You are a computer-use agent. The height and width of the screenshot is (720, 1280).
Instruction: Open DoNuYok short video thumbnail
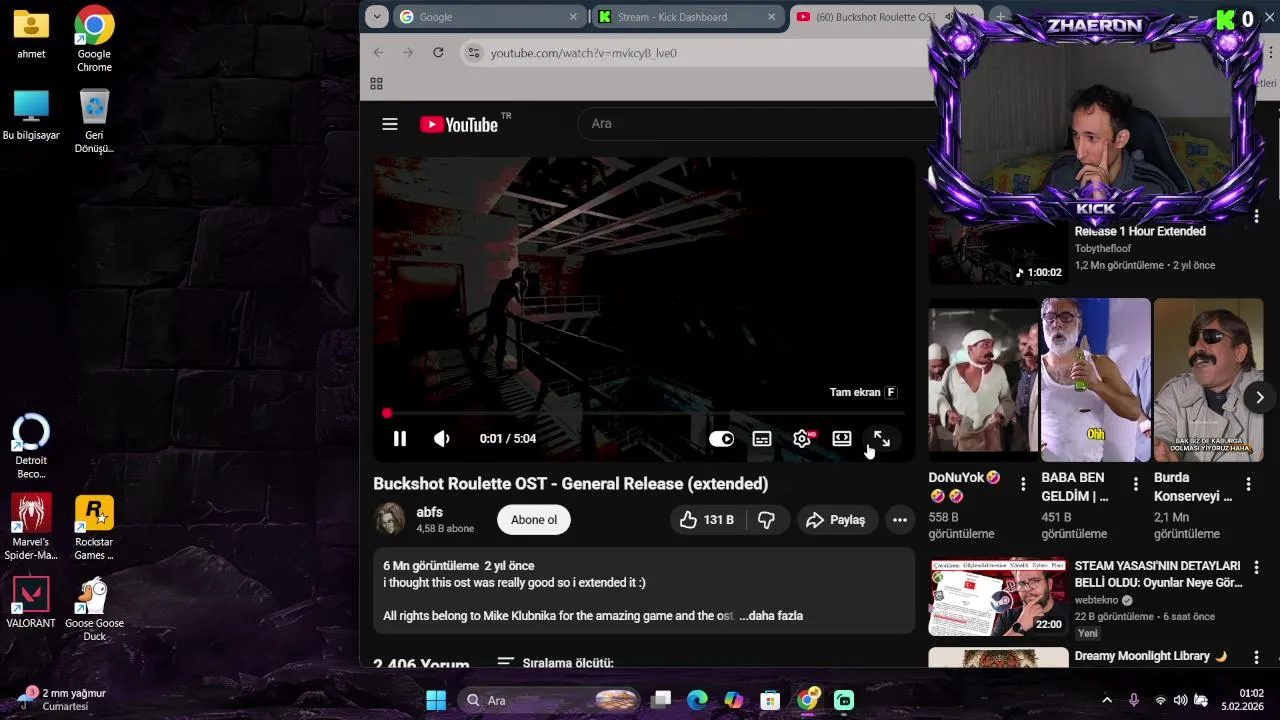tap(983, 380)
